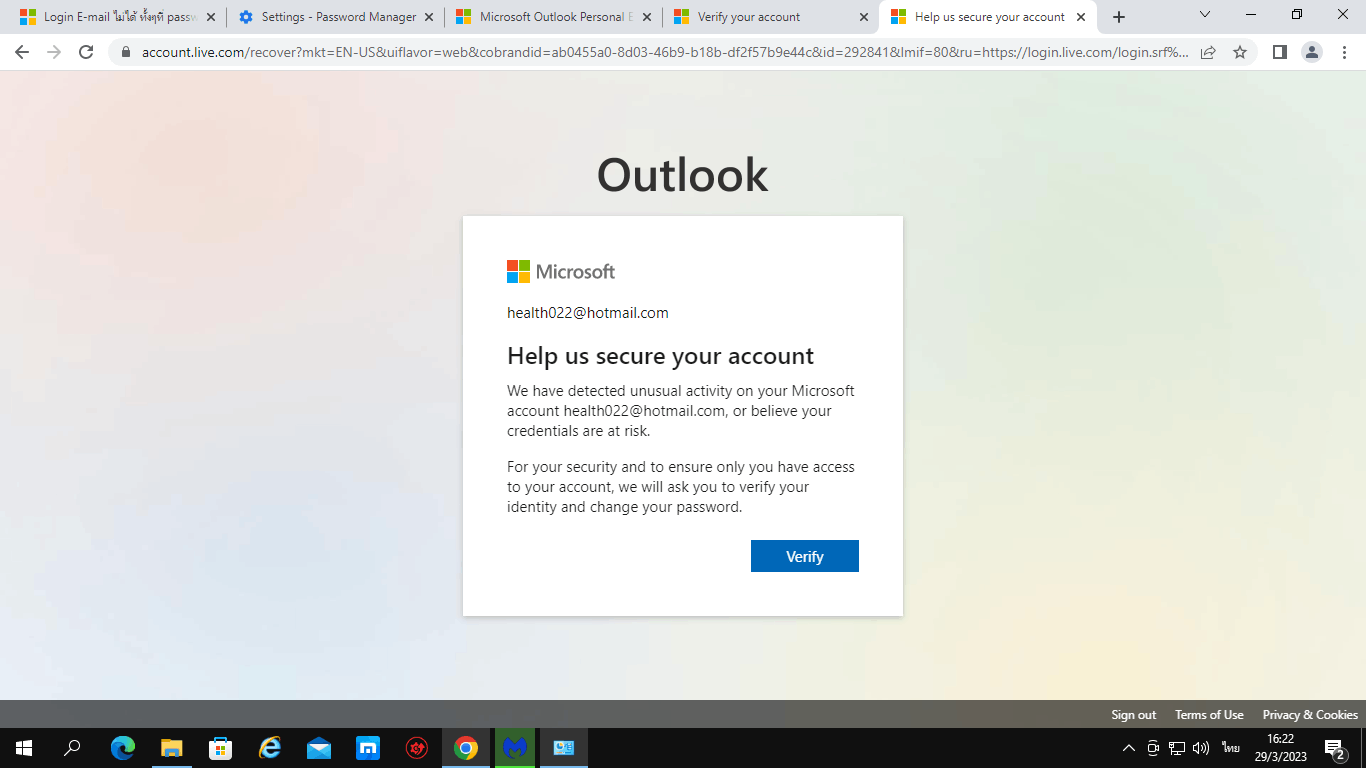View site information via lock icon
The width and height of the screenshot is (1366, 768).
[x=126, y=52]
